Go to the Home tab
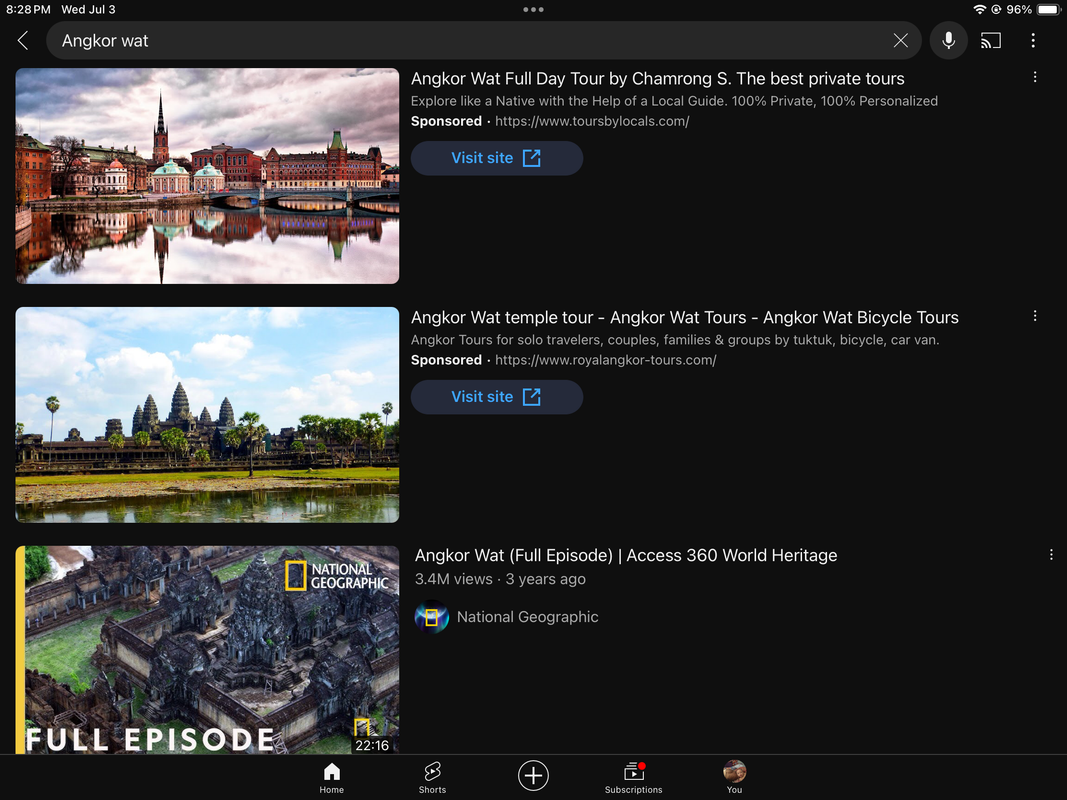 pyautogui.click(x=331, y=778)
